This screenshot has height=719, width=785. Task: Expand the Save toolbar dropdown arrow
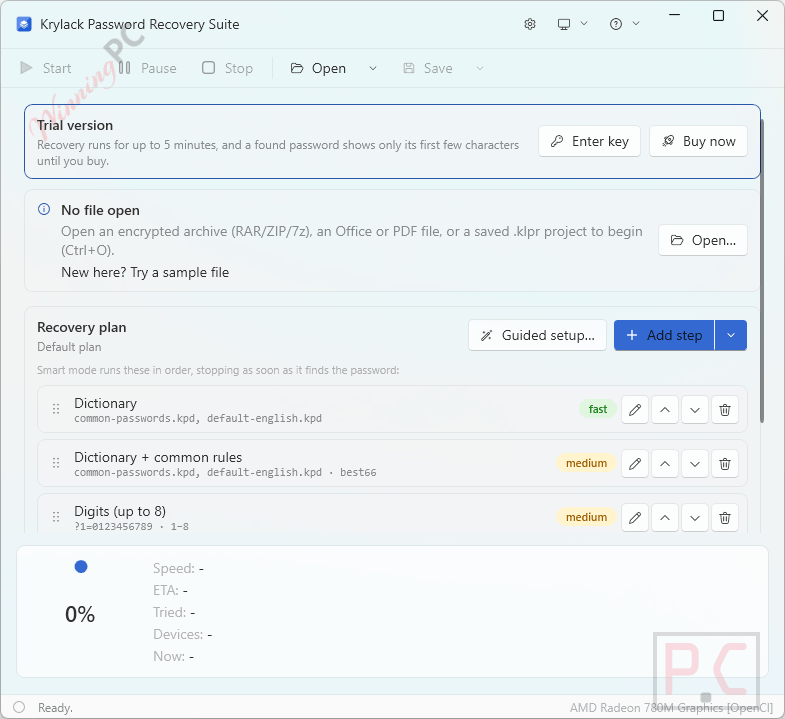480,68
